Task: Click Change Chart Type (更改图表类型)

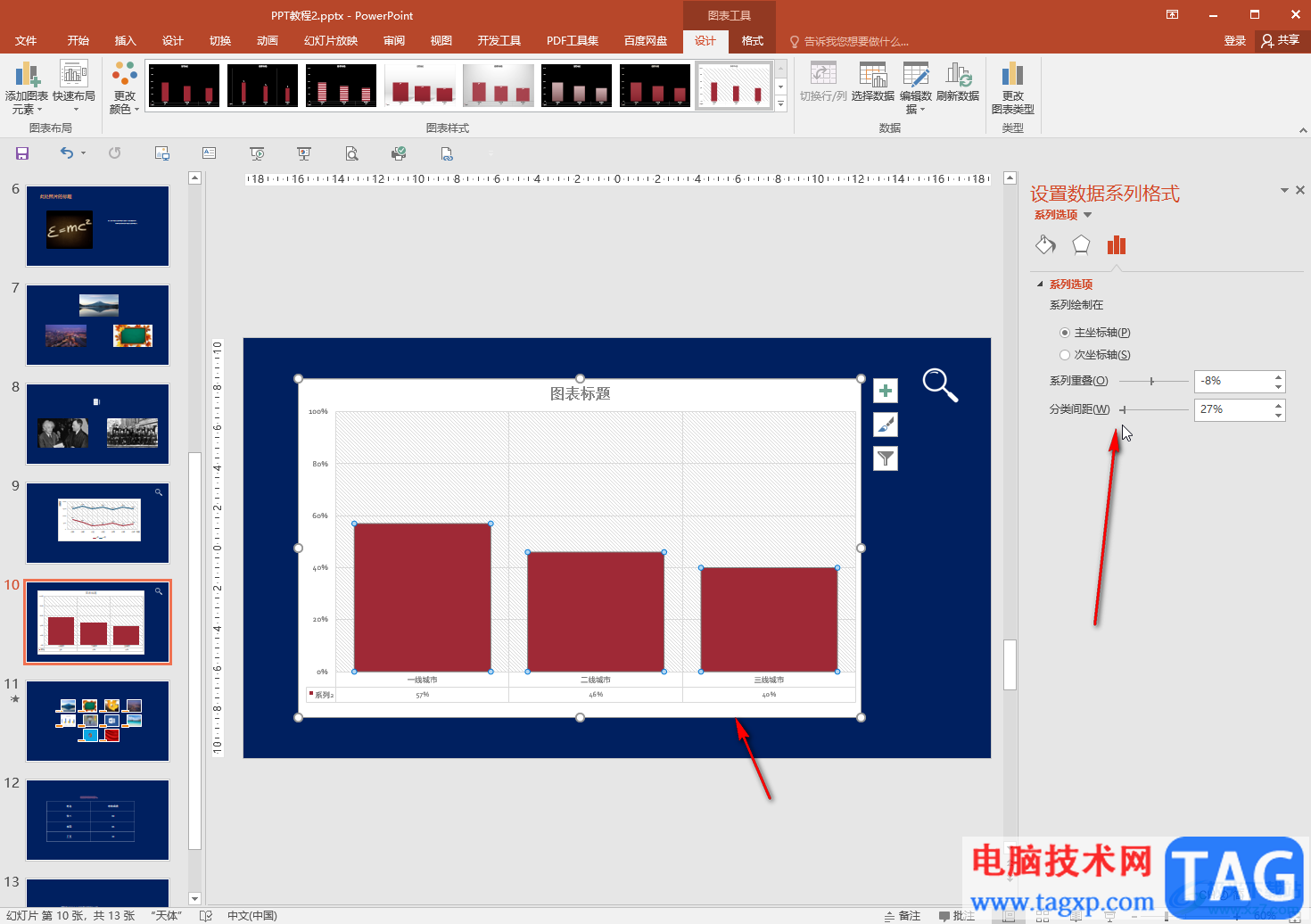Action: pyautogui.click(x=1012, y=88)
